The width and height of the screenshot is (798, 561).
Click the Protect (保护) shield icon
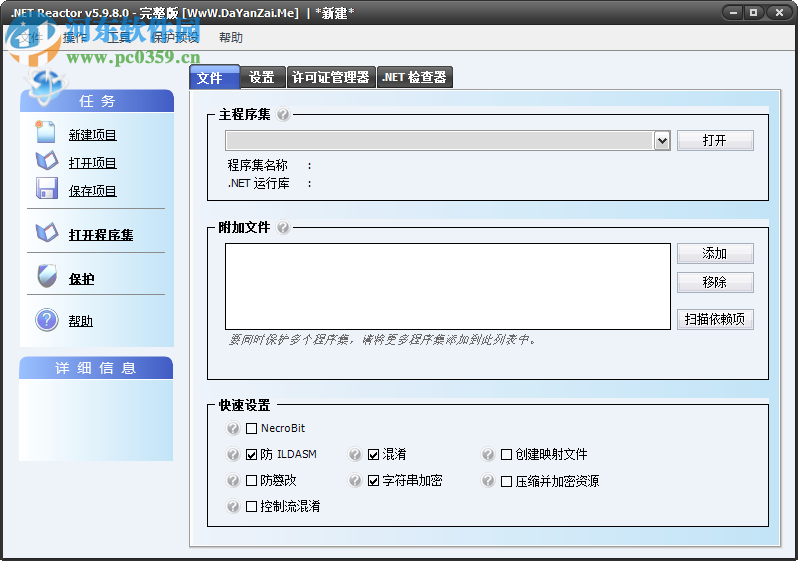[47, 276]
